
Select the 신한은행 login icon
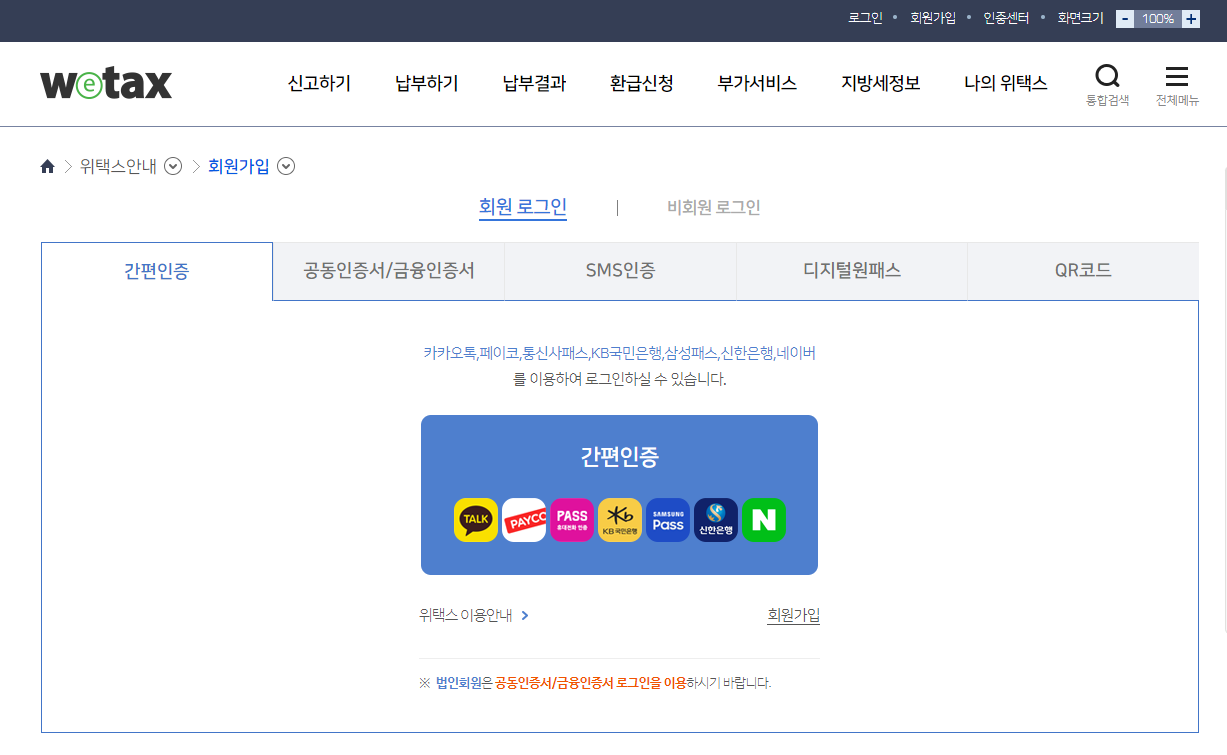click(x=716, y=520)
